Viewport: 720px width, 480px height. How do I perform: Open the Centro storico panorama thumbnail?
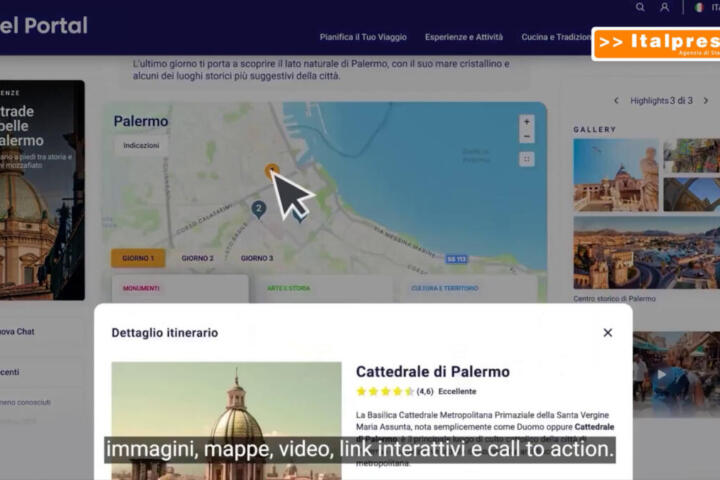pyautogui.click(x=646, y=253)
